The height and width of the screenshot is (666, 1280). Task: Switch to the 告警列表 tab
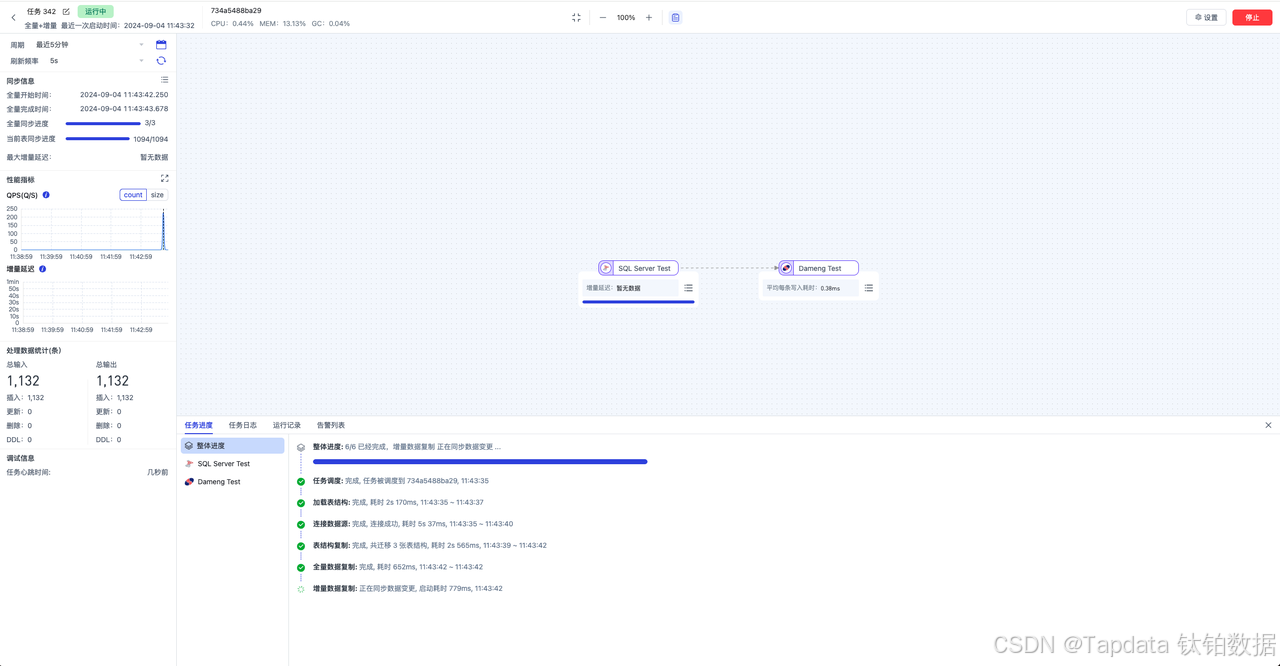(331, 425)
